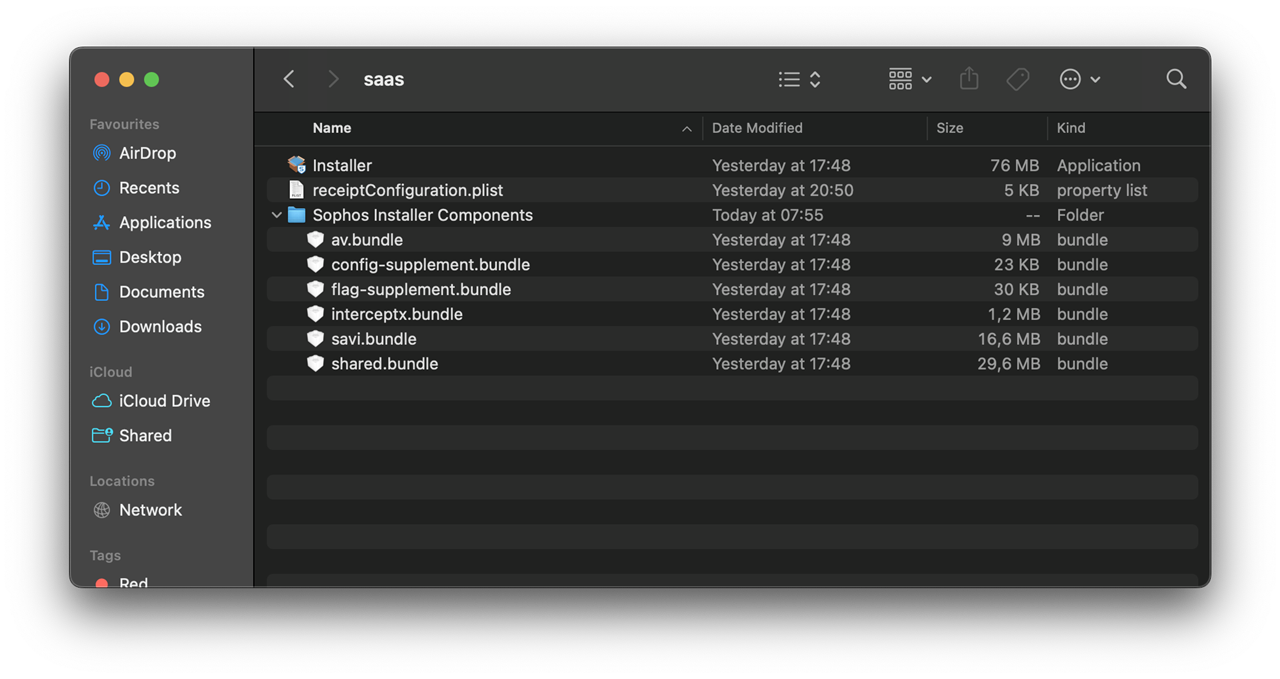Image resolution: width=1280 pixels, height=679 pixels.
Task: Select the av.bundle shield icon
Action: [315, 240]
